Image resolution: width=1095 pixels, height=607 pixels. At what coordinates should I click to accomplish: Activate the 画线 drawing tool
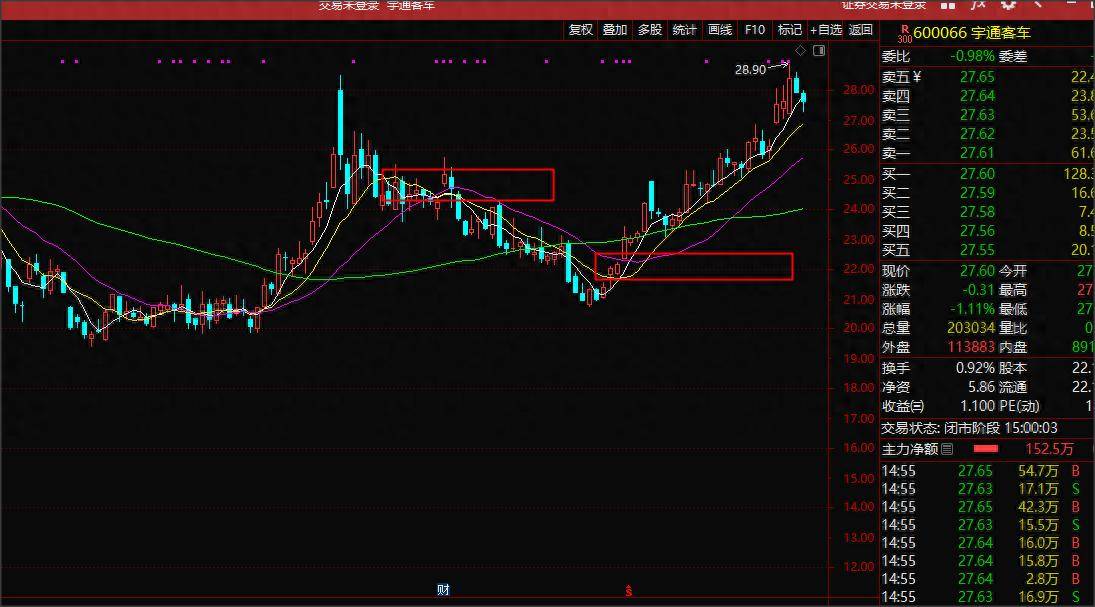coord(720,30)
